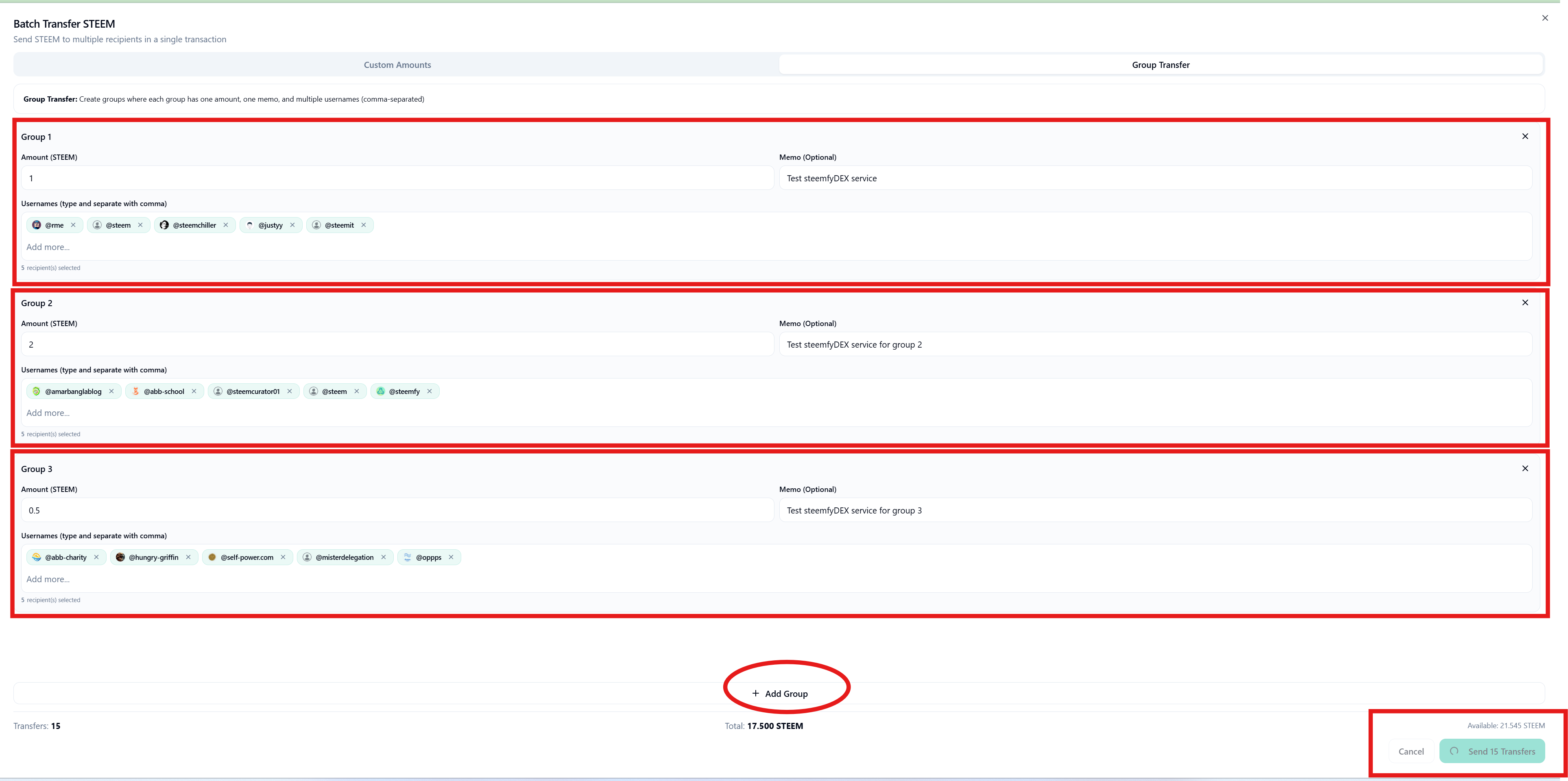Remove @steemchiller chip from Group 1
The height and width of the screenshot is (781, 1568).
pos(226,225)
